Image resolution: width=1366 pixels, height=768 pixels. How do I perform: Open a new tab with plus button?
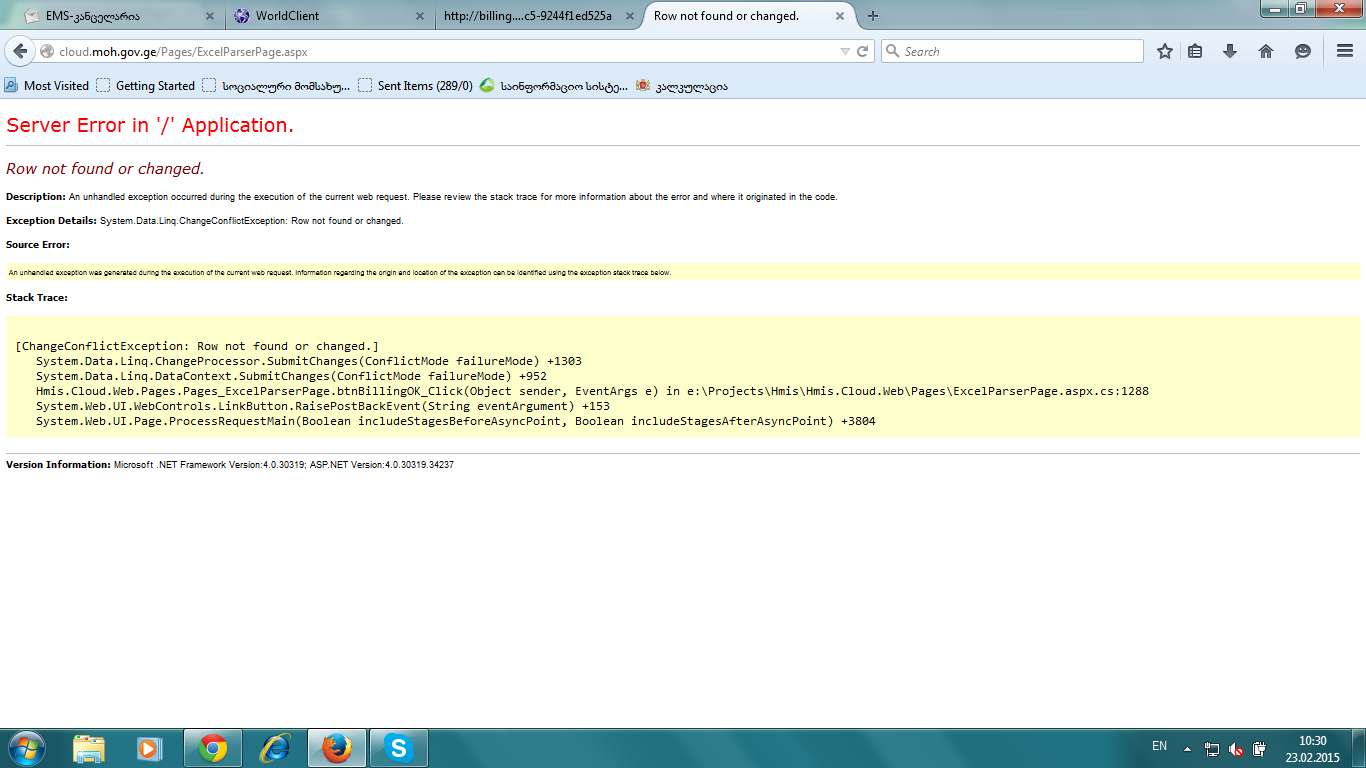[873, 16]
